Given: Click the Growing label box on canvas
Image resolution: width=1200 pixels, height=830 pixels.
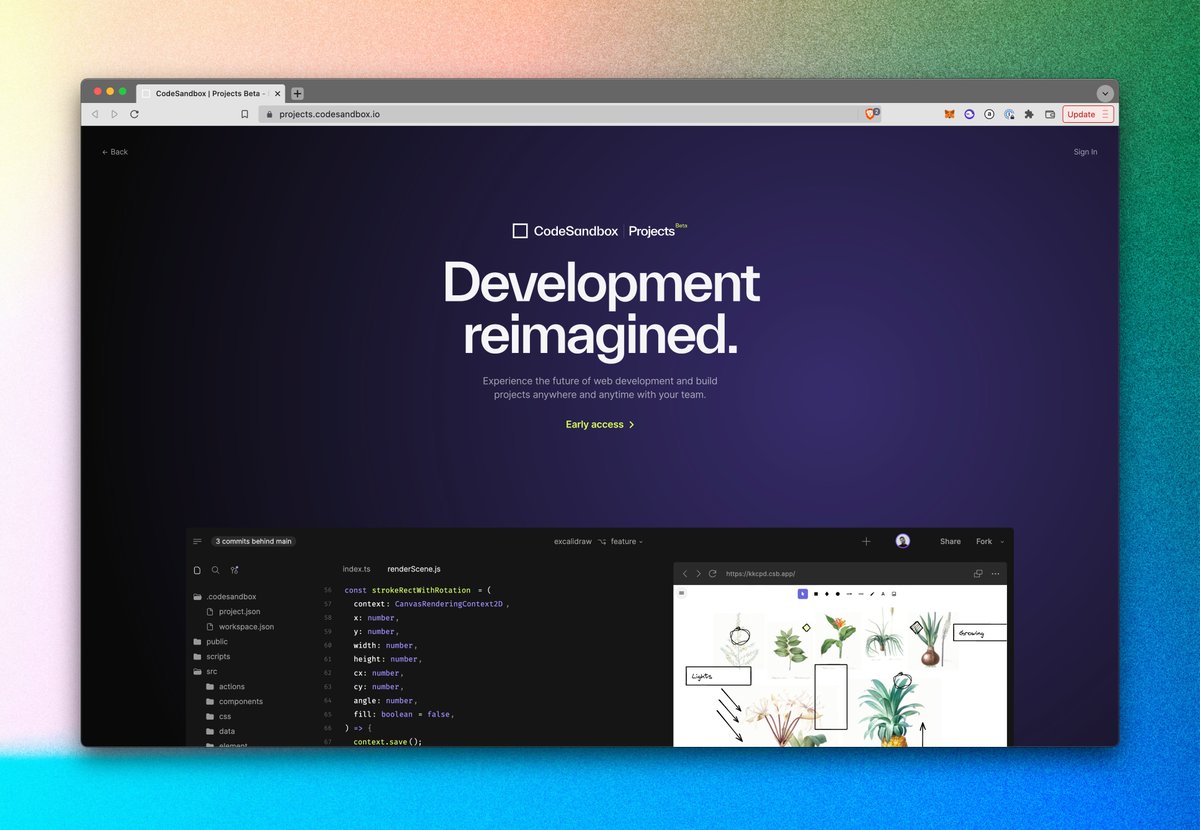Looking at the screenshot, I should 980,632.
